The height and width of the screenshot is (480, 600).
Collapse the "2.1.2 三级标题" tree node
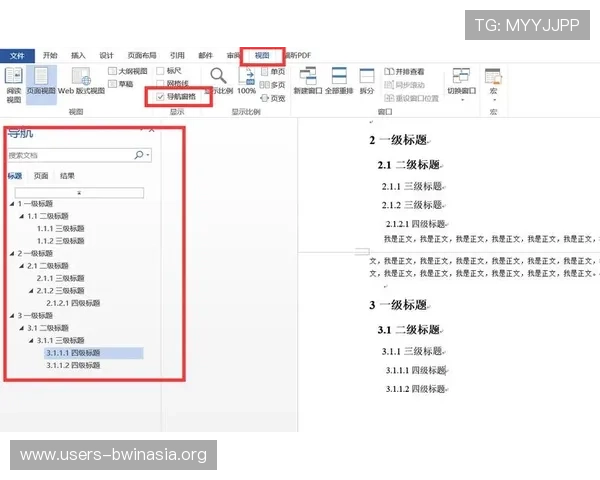tap(31, 291)
